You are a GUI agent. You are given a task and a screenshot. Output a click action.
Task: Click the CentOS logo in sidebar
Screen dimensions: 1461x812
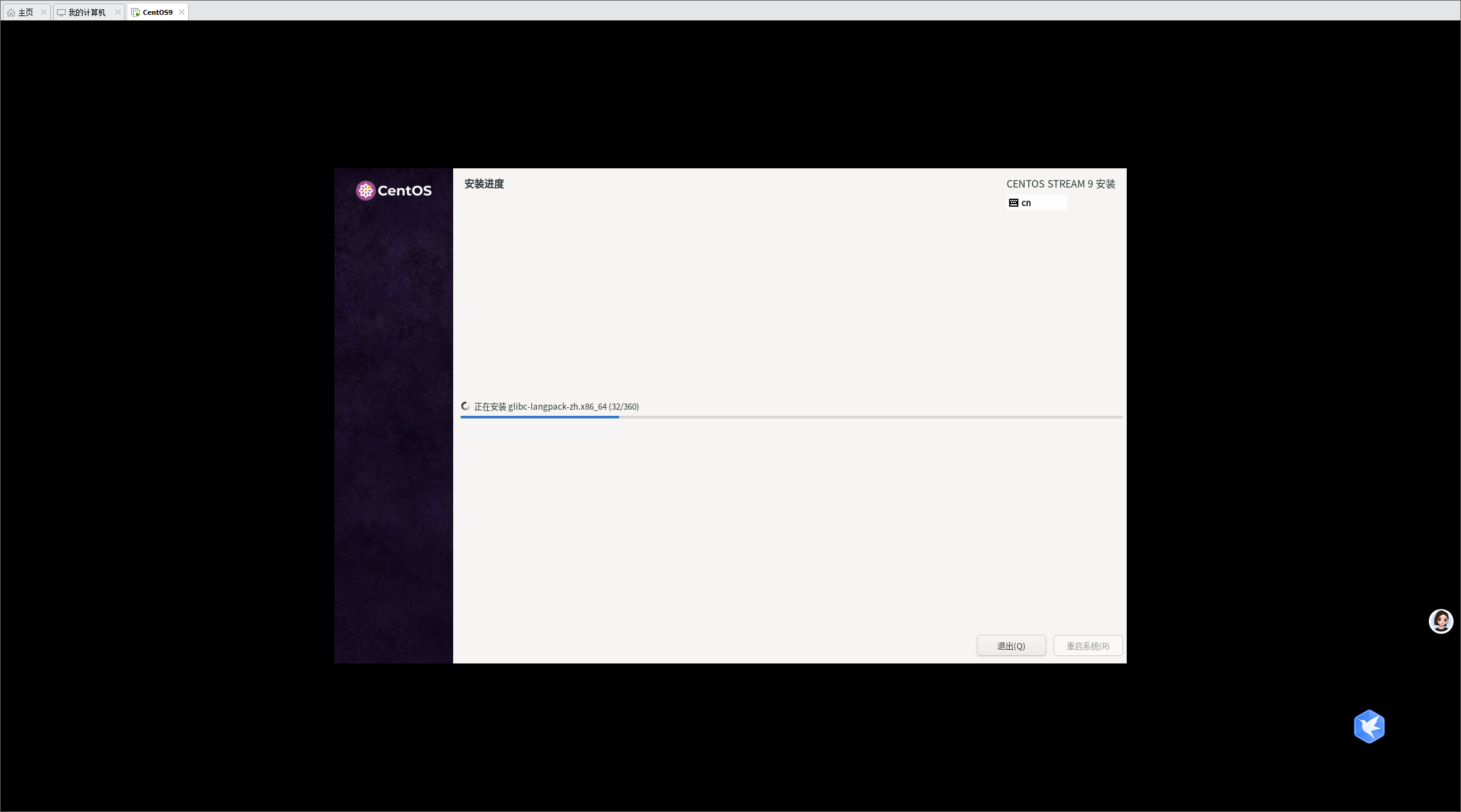pos(394,191)
